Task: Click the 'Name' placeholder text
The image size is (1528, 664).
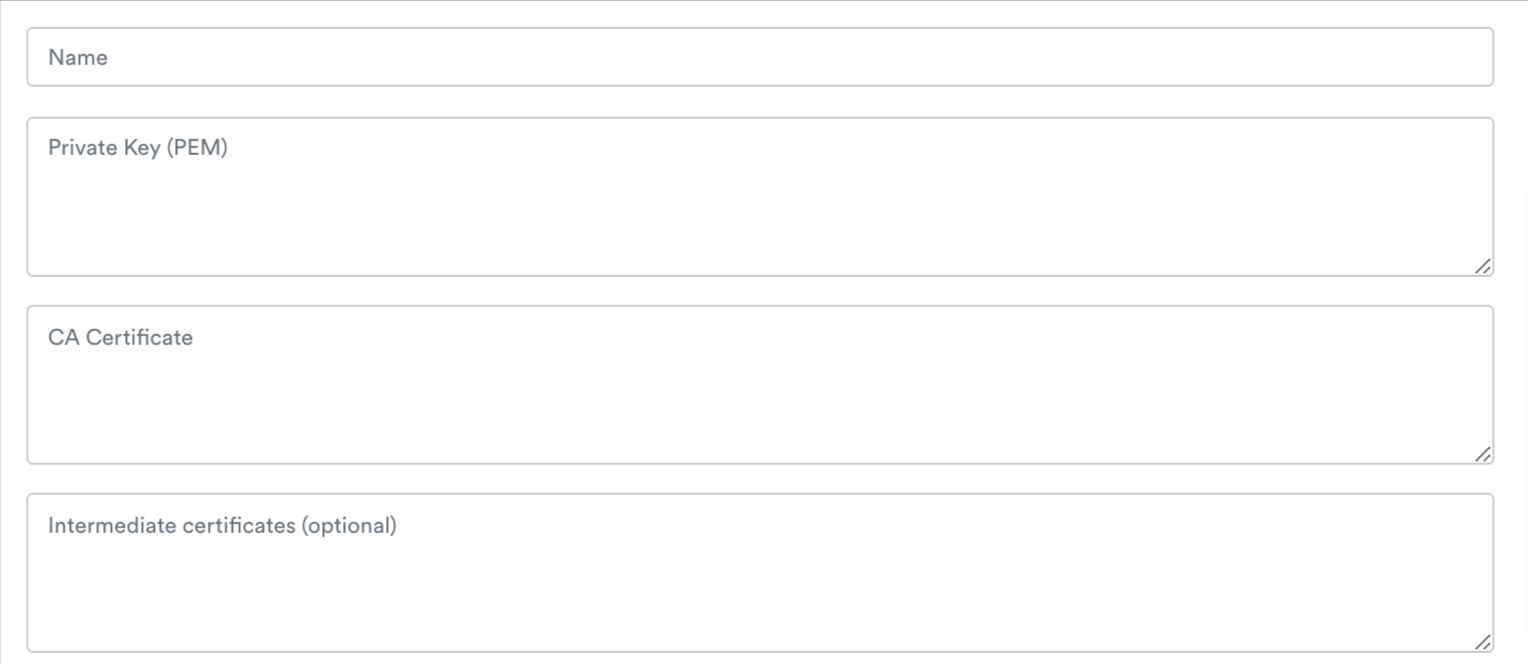Action: (x=78, y=57)
